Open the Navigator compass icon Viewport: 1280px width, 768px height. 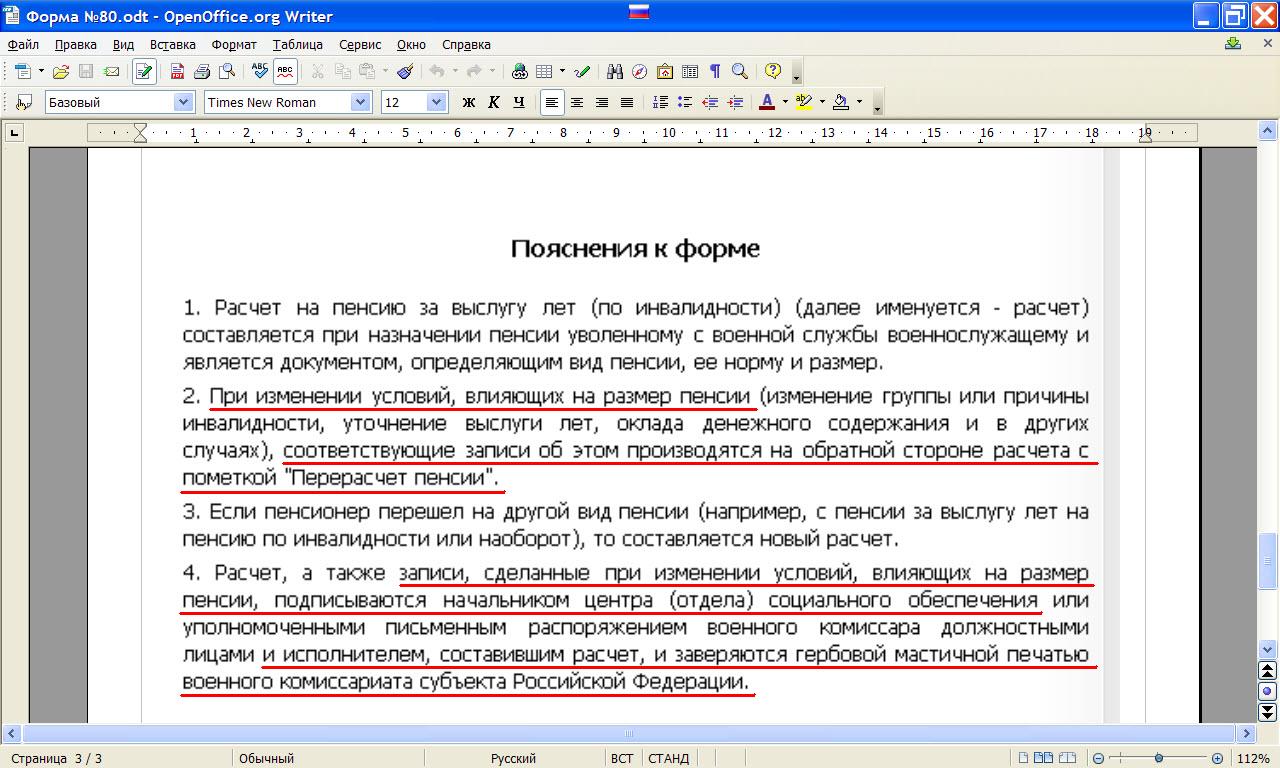click(639, 71)
